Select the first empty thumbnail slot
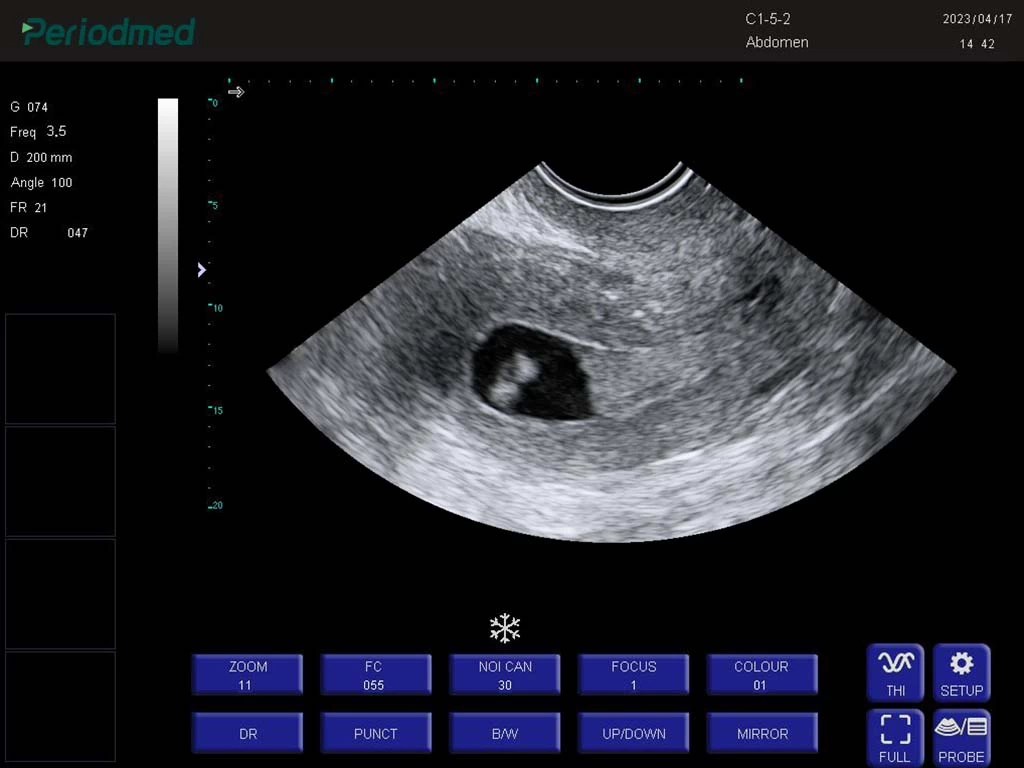 (x=61, y=369)
